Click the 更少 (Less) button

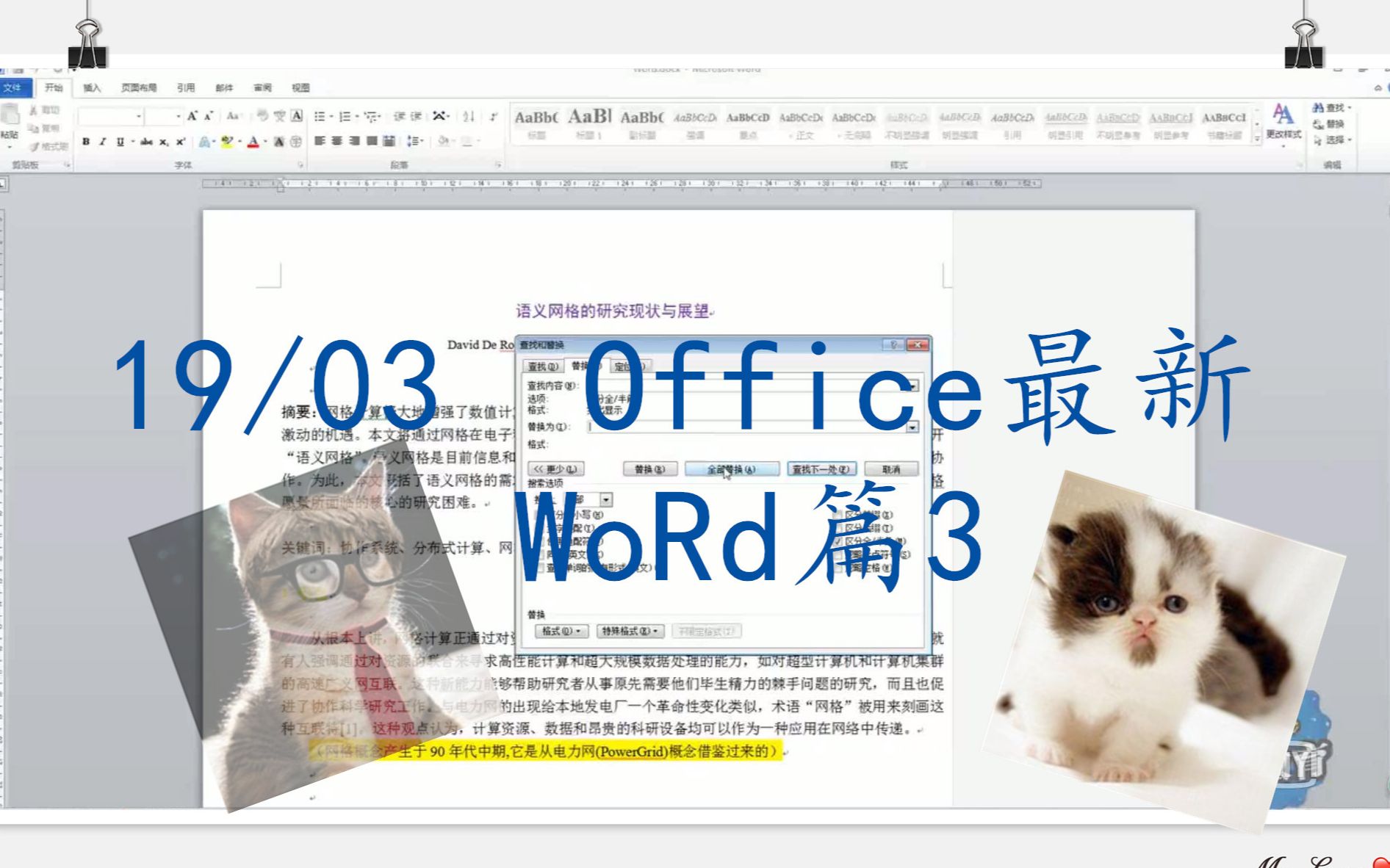(556, 469)
